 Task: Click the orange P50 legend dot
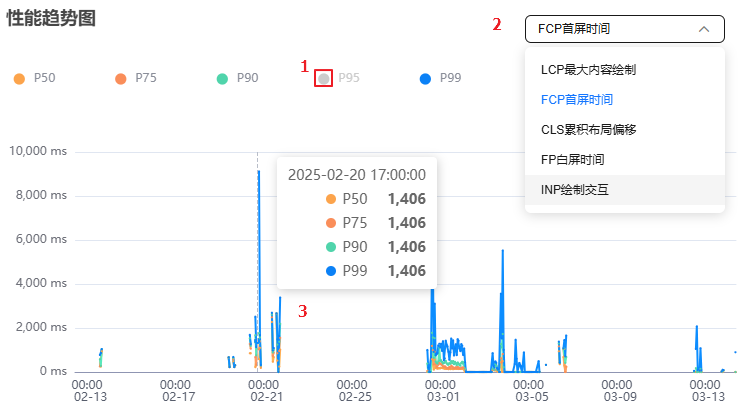(19, 78)
